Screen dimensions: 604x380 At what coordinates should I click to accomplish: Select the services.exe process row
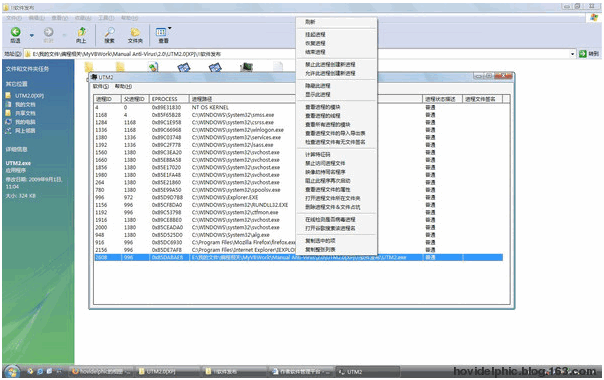click(299, 138)
